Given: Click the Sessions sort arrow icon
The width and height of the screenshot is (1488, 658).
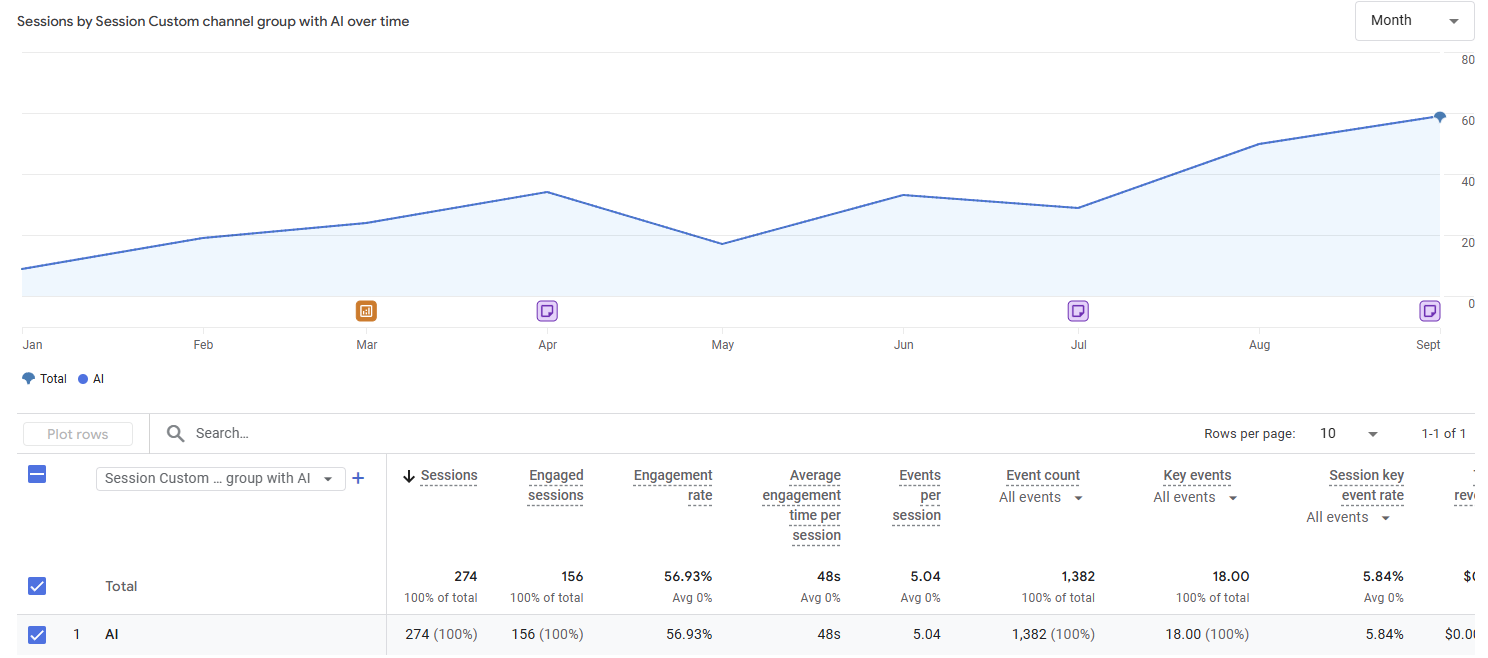Looking at the screenshot, I should 409,476.
